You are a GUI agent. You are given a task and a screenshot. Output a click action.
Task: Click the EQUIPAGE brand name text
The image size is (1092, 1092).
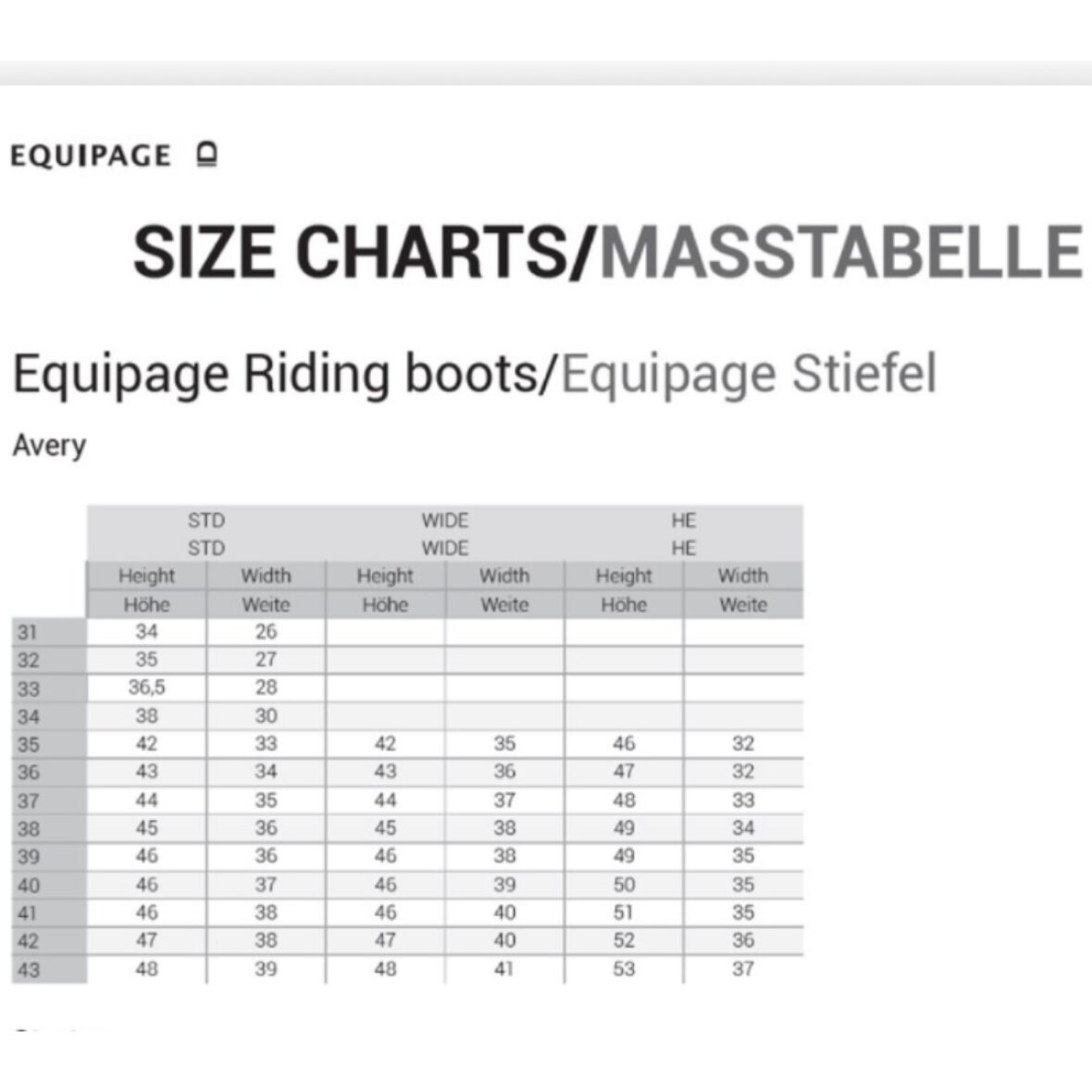point(91,155)
